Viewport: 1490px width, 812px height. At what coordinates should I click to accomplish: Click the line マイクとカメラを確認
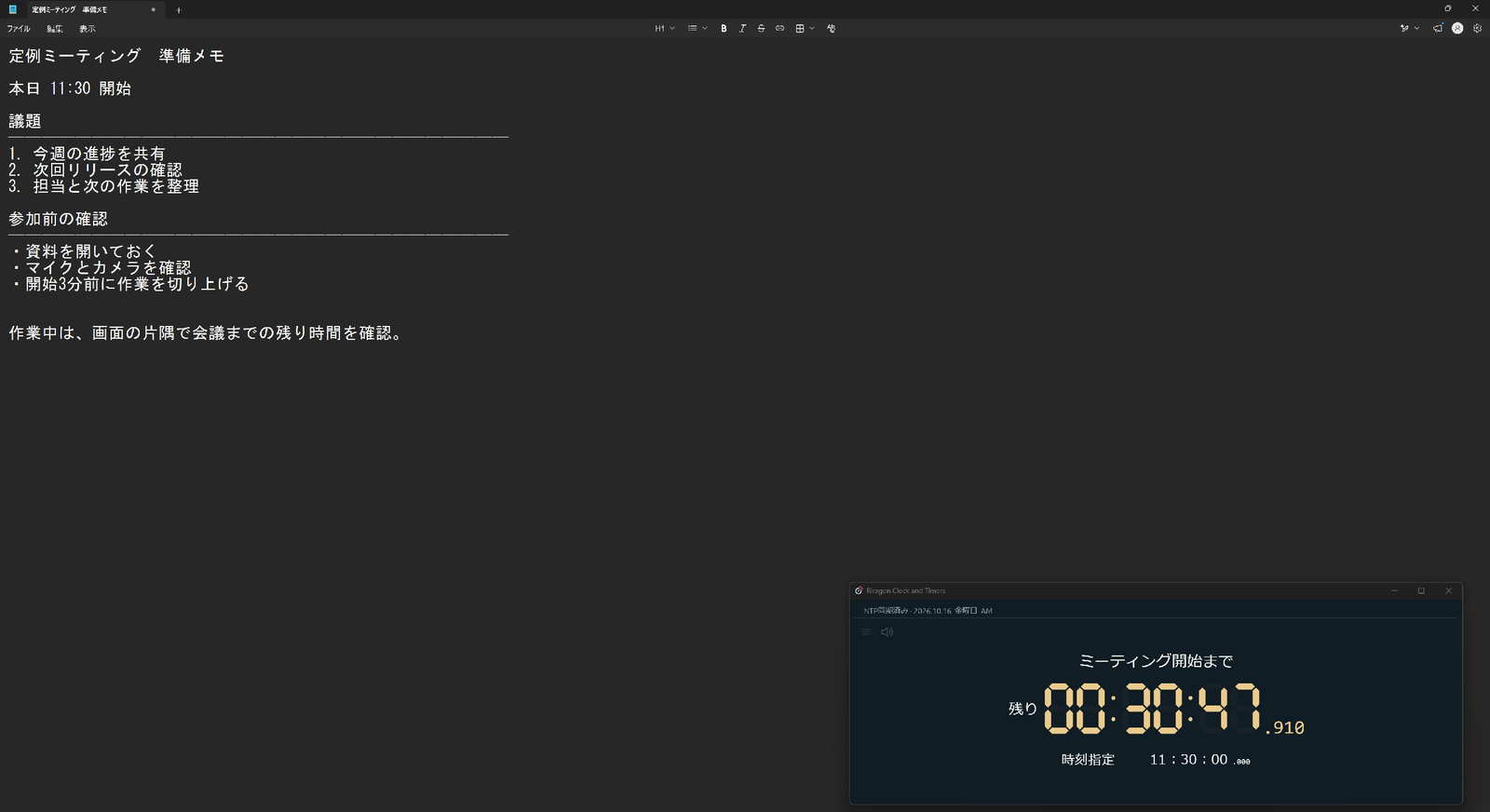108,267
